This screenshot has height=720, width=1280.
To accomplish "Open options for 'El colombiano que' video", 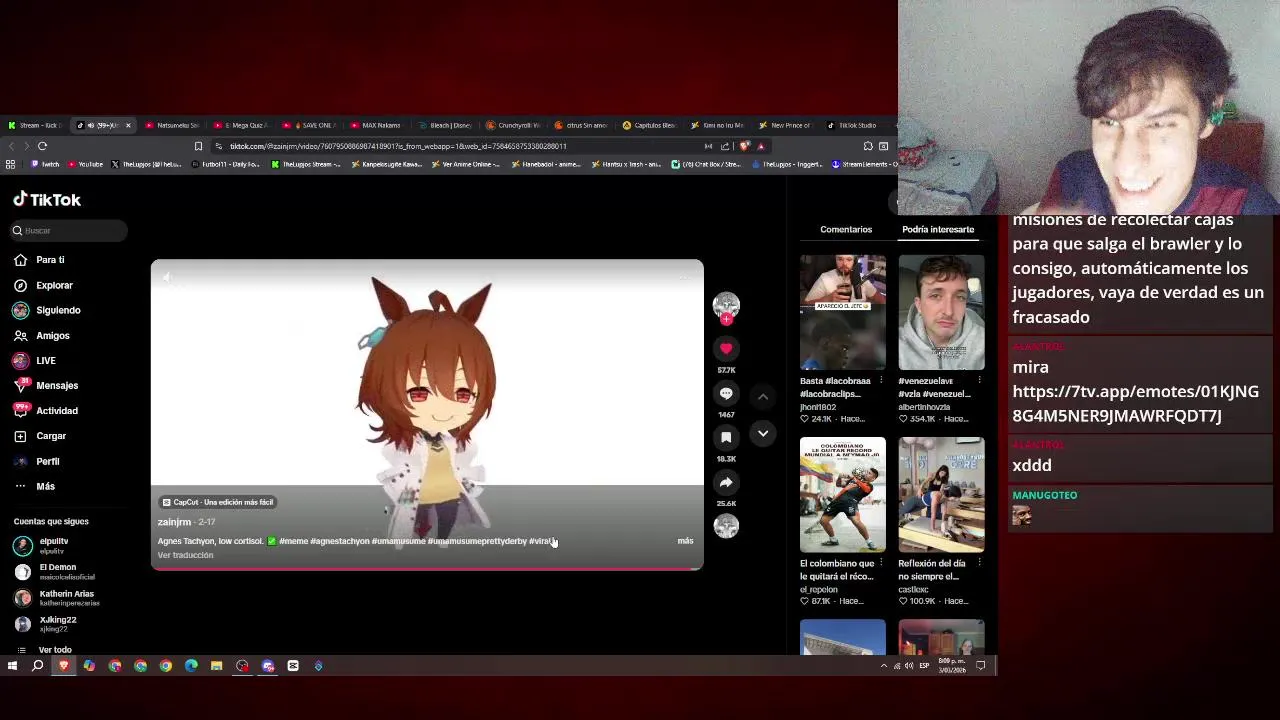I will [881, 563].
